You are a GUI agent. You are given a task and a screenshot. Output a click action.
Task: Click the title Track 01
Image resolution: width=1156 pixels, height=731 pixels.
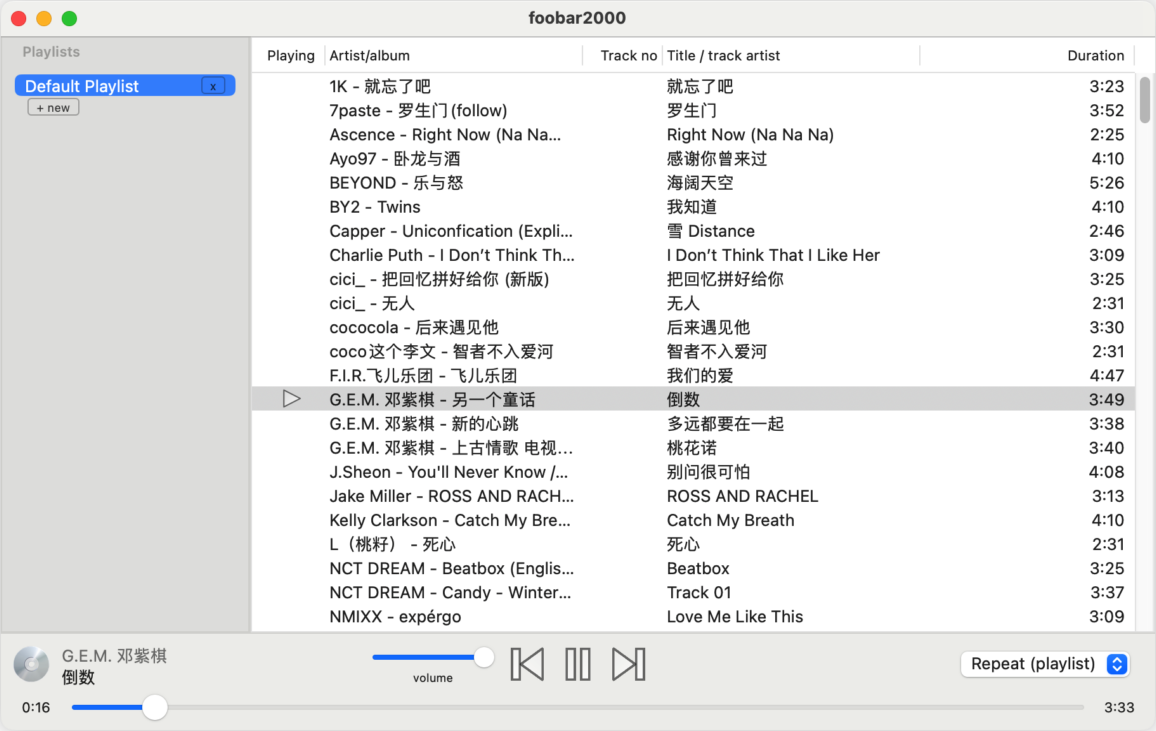pyautogui.click(x=698, y=592)
